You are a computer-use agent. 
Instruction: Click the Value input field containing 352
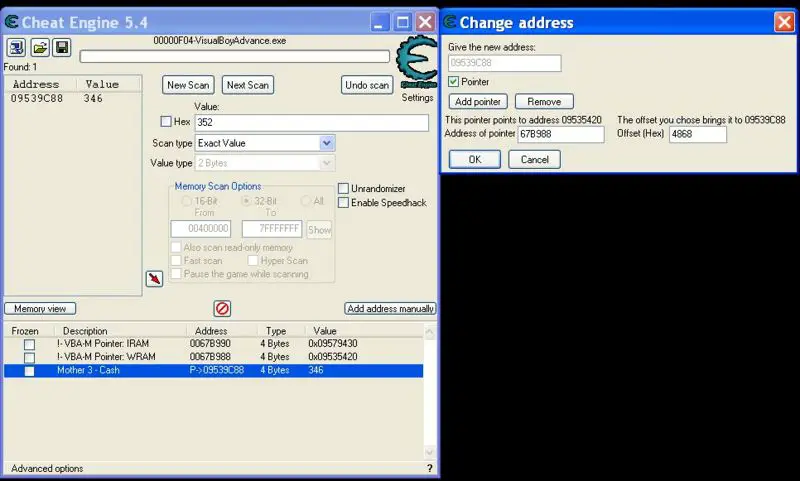tap(312, 122)
